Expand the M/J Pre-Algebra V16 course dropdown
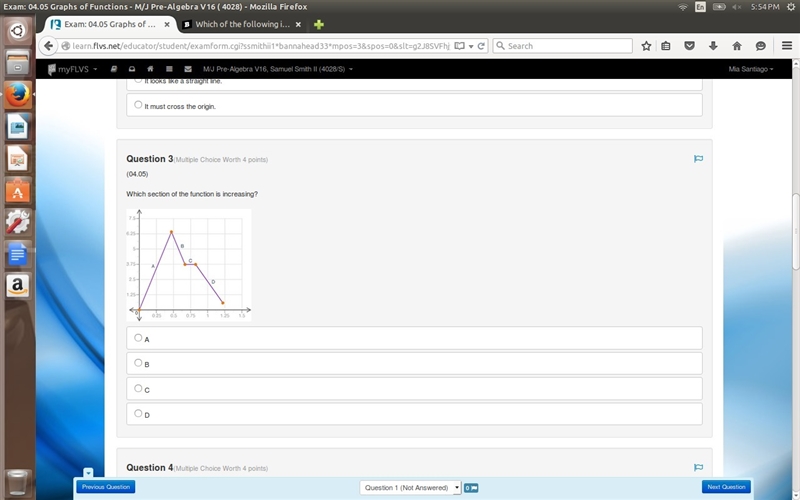This screenshot has width=800, height=500. click(x=278, y=69)
